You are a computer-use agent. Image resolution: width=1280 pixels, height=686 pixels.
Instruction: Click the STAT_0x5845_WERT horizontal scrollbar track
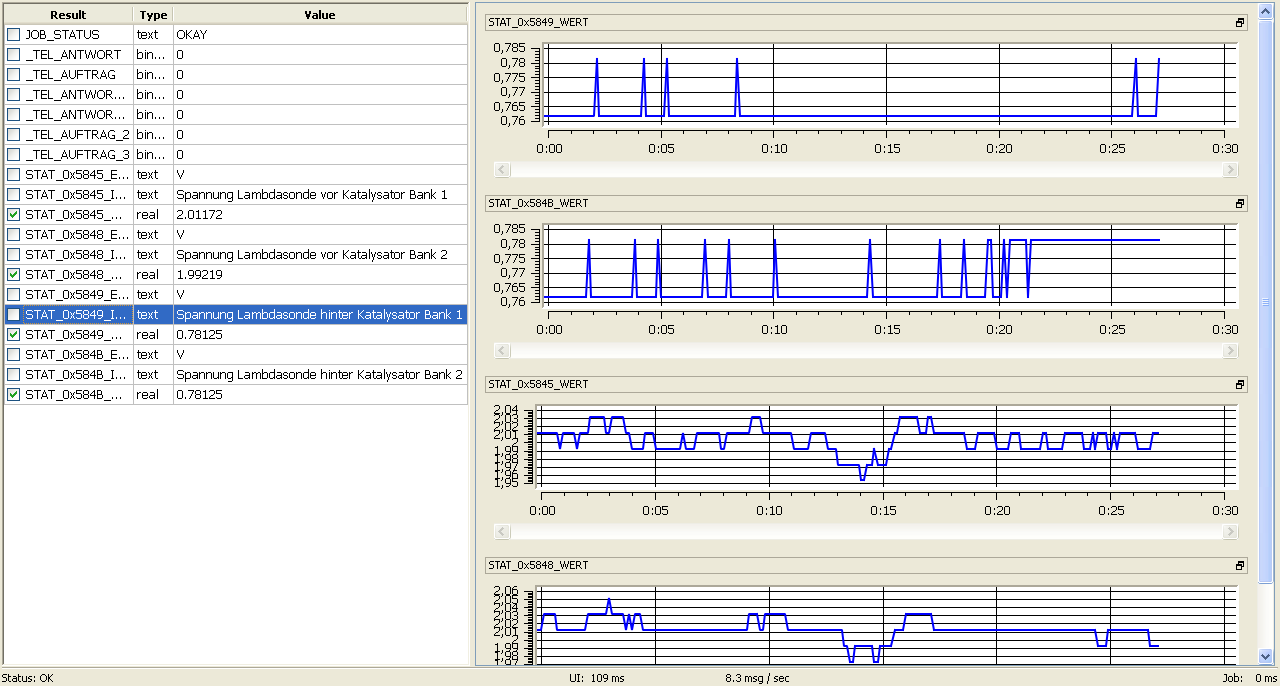click(x=867, y=532)
